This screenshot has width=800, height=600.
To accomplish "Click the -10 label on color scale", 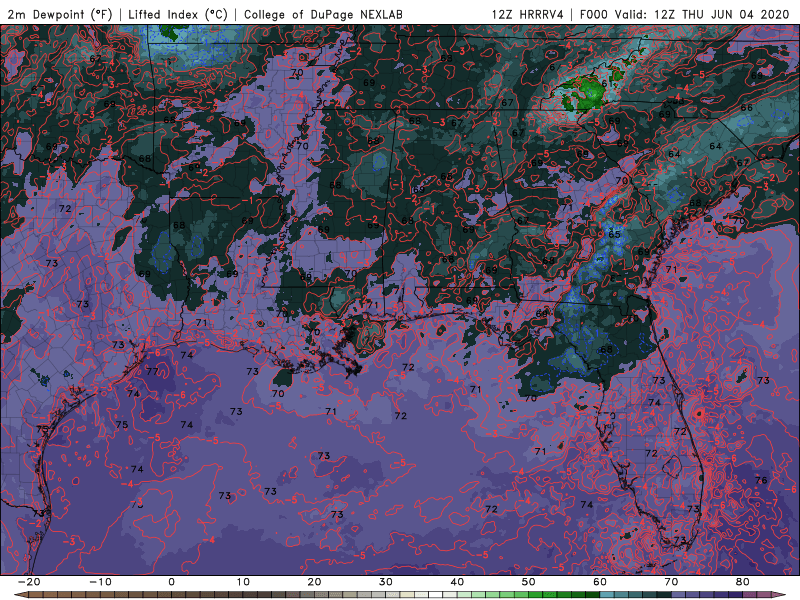I will [100, 582].
